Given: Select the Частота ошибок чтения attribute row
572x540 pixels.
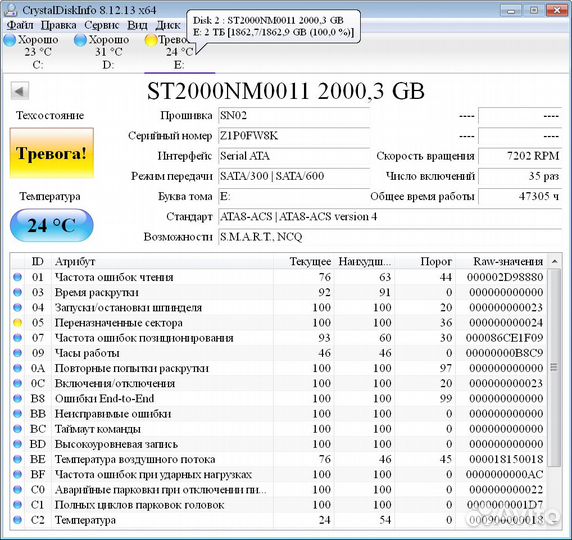Looking at the screenshot, I should 279,277.
